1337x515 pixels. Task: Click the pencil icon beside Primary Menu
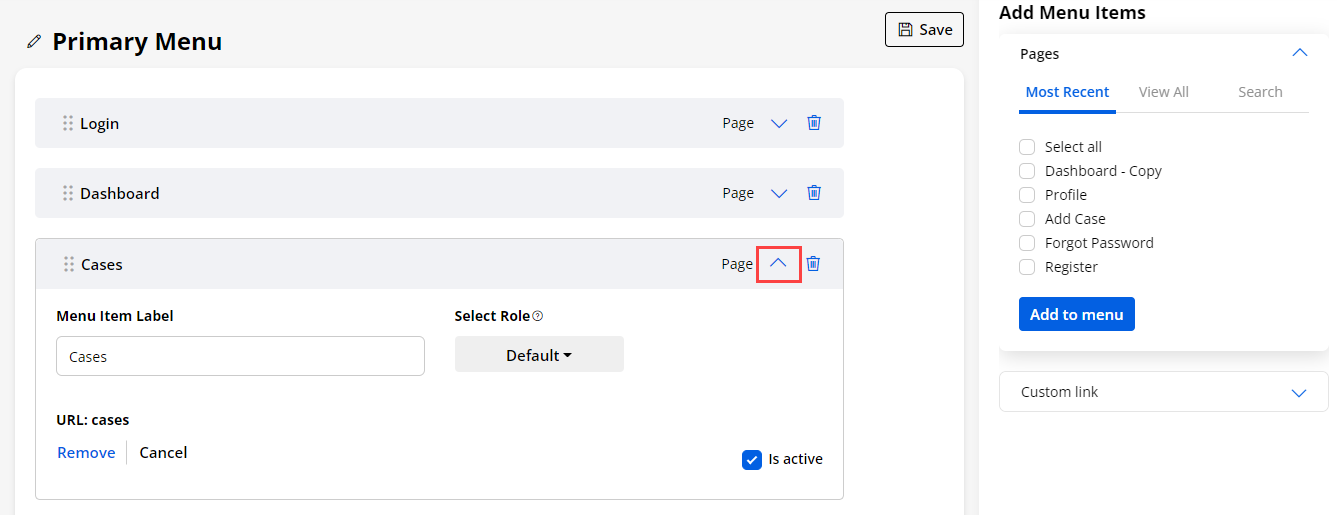(x=35, y=42)
